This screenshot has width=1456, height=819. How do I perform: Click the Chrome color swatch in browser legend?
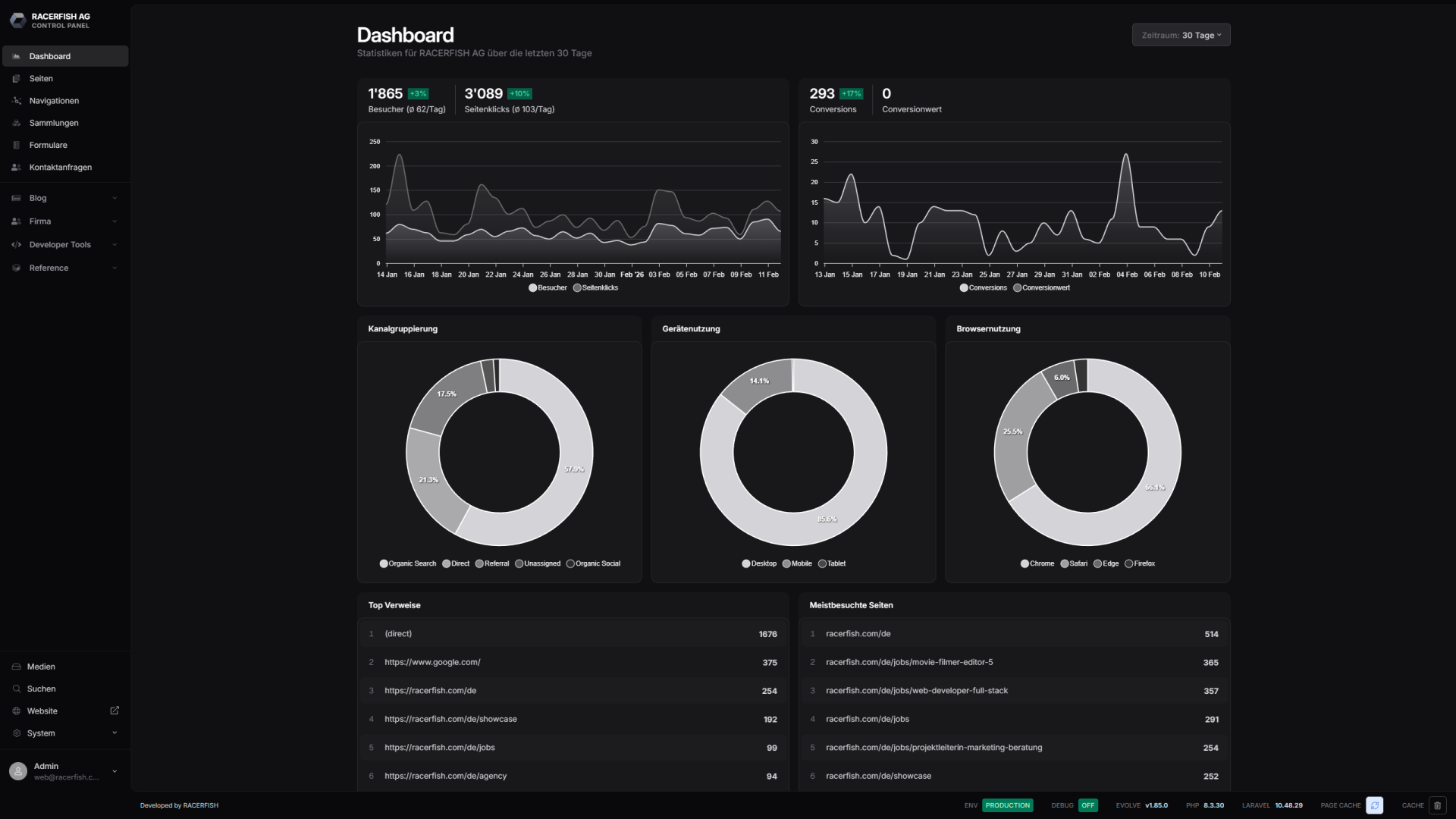(x=1025, y=563)
